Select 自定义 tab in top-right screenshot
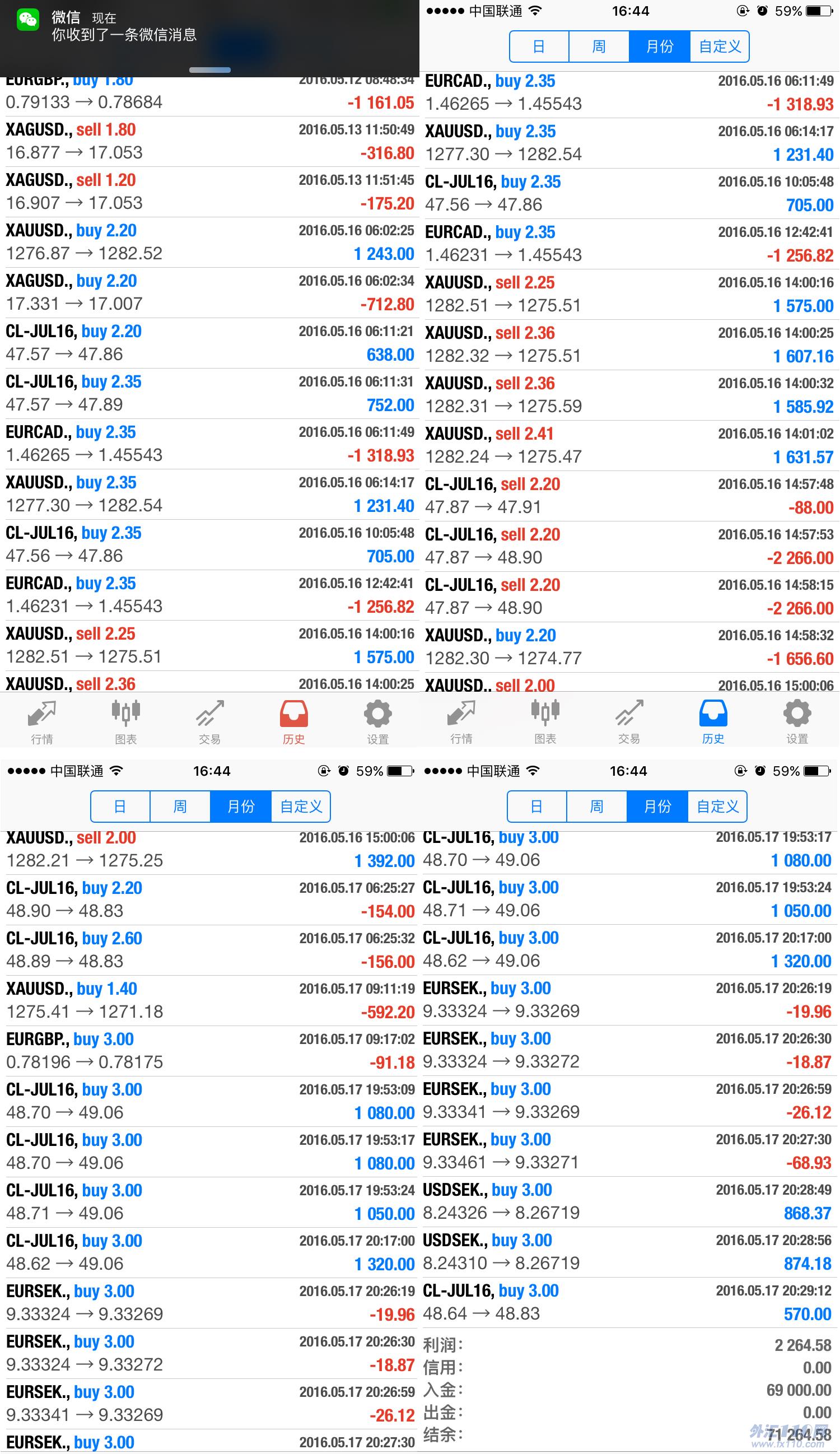Image resolution: width=840 pixels, height=1454 pixels. (720, 46)
